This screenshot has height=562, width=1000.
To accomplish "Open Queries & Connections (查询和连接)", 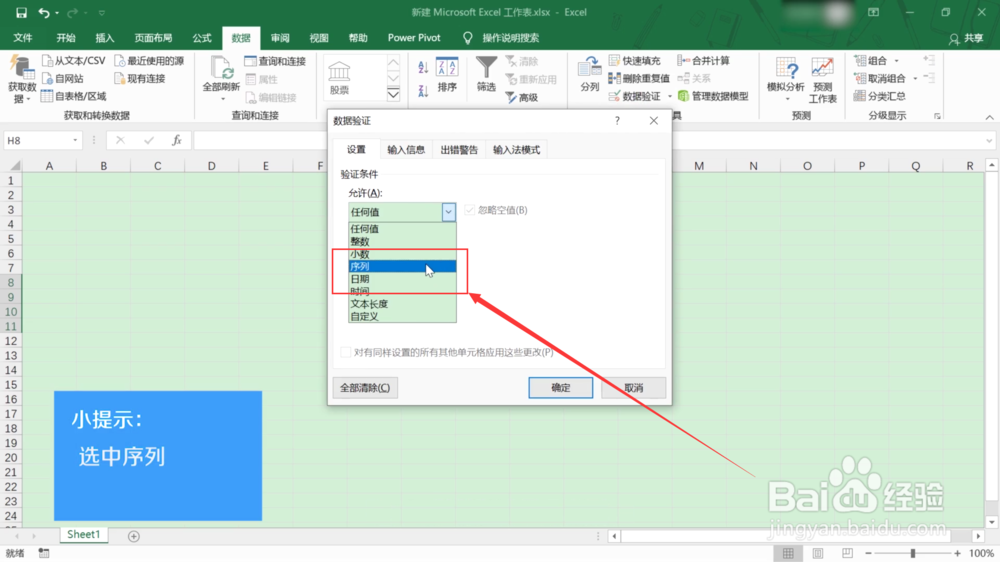I will click(276, 61).
